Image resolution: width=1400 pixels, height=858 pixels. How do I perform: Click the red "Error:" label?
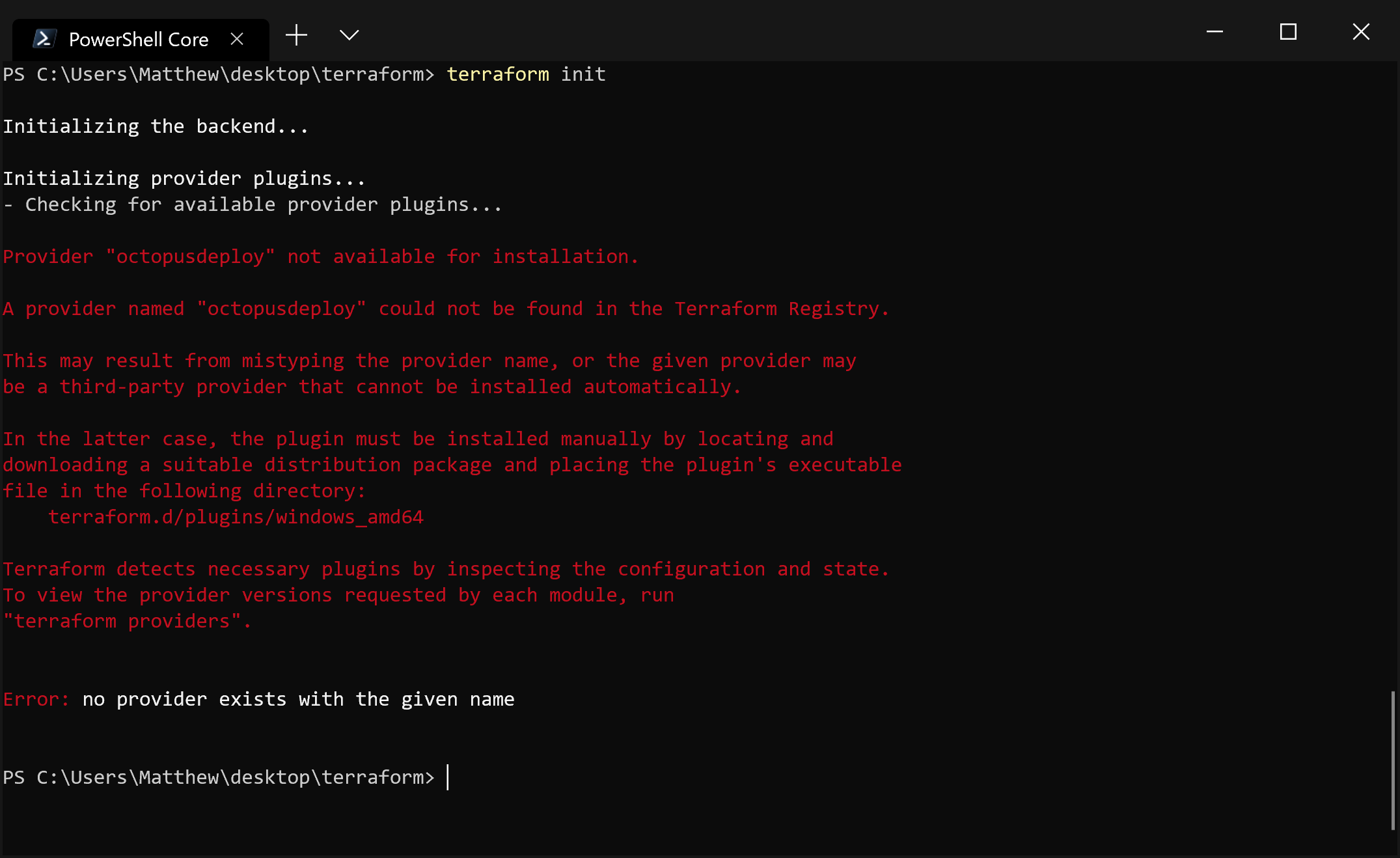pos(36,699)
